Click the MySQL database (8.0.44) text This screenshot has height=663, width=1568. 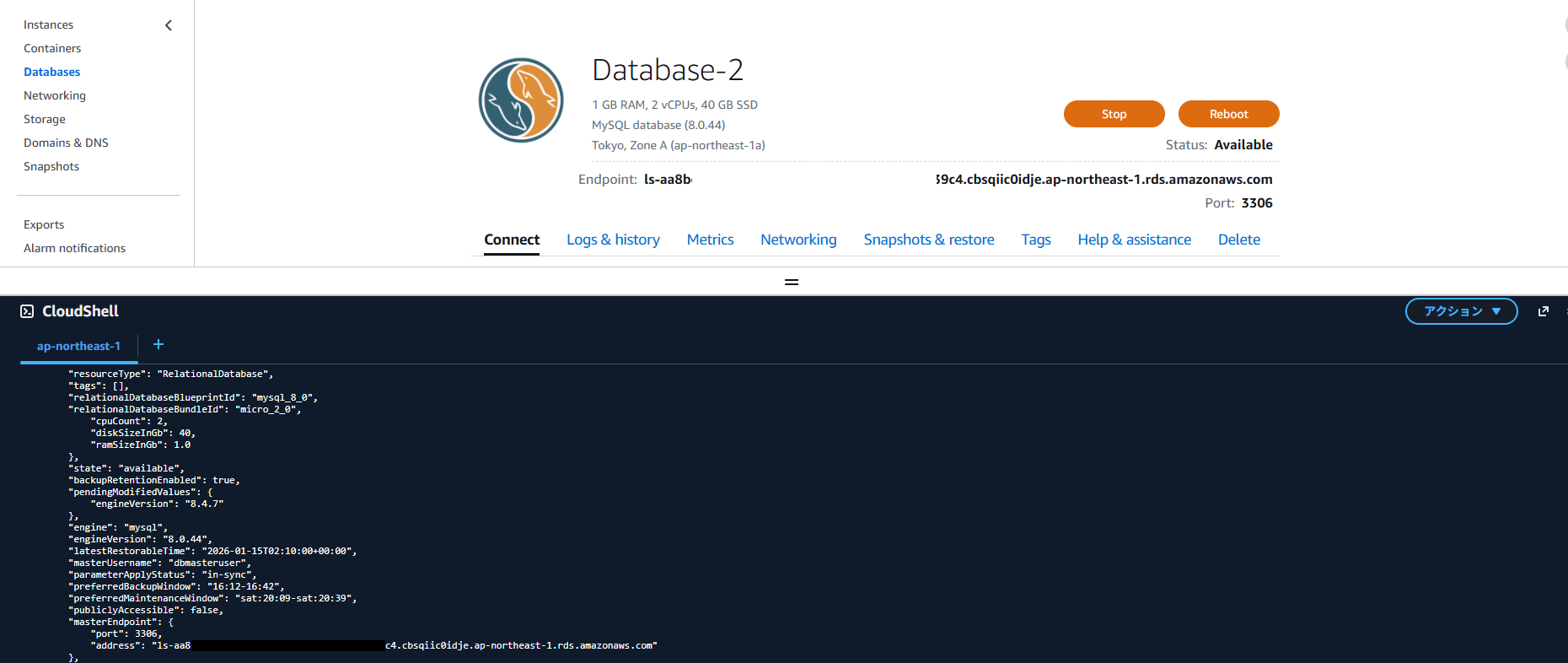(658, 125)
